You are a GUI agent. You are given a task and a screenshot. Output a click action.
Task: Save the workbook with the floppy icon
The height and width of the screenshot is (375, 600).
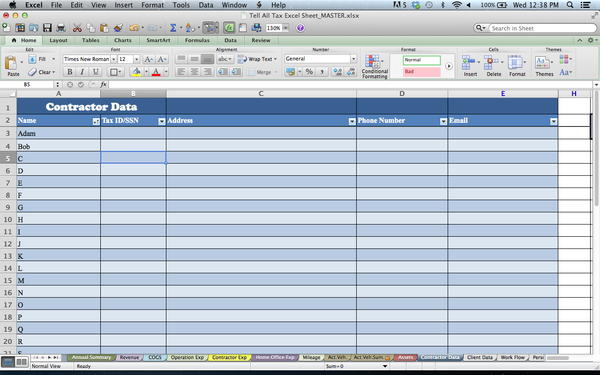point(47,28)
